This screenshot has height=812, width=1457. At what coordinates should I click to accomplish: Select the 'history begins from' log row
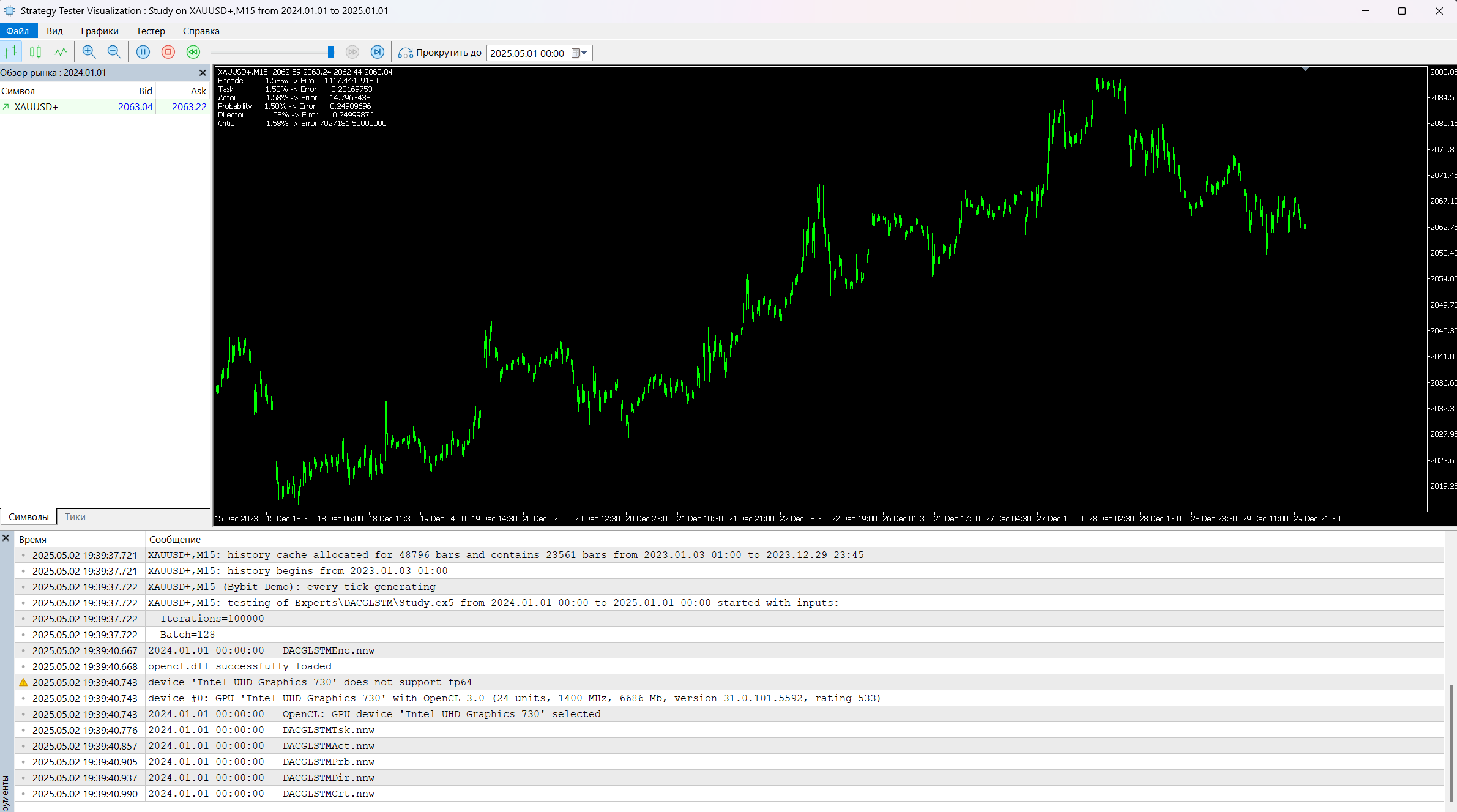[729, 571]
